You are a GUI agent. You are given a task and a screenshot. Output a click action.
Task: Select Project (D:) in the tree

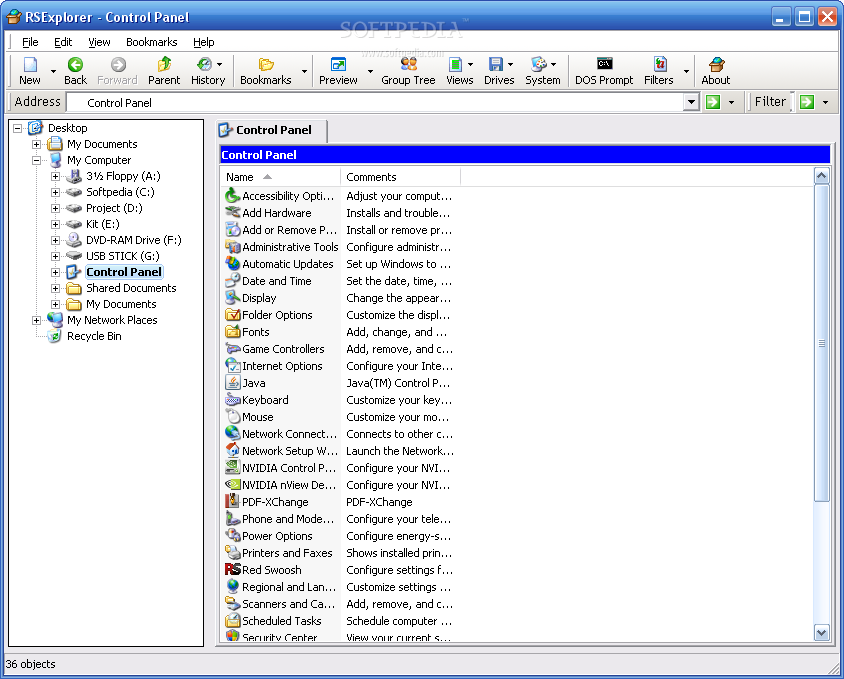[x=114, y=208]
